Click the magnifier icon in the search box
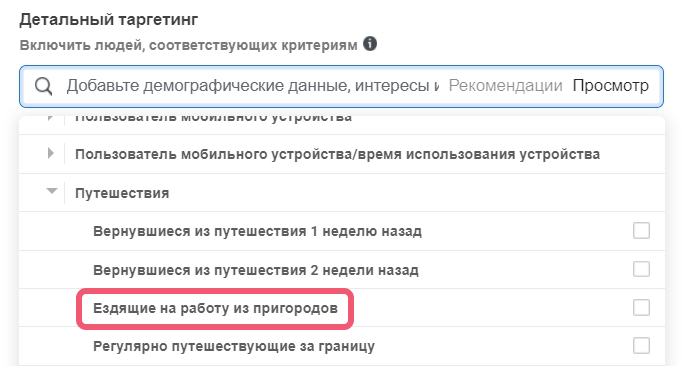 pos(44,86)
